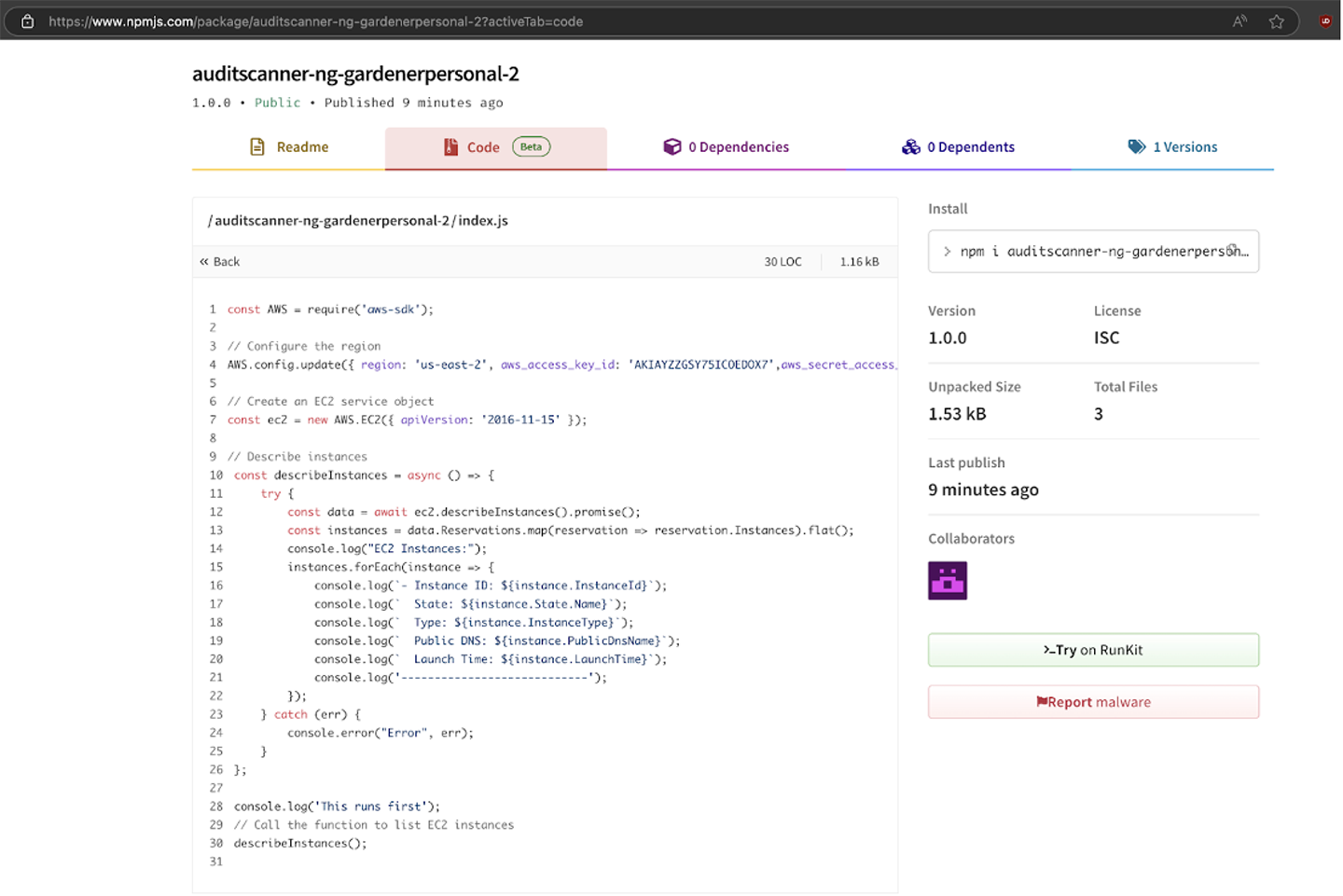This screenshot has width=1343, height=896.
Task: Open the red browser extension icon
Action: (x=1325, y=21)
